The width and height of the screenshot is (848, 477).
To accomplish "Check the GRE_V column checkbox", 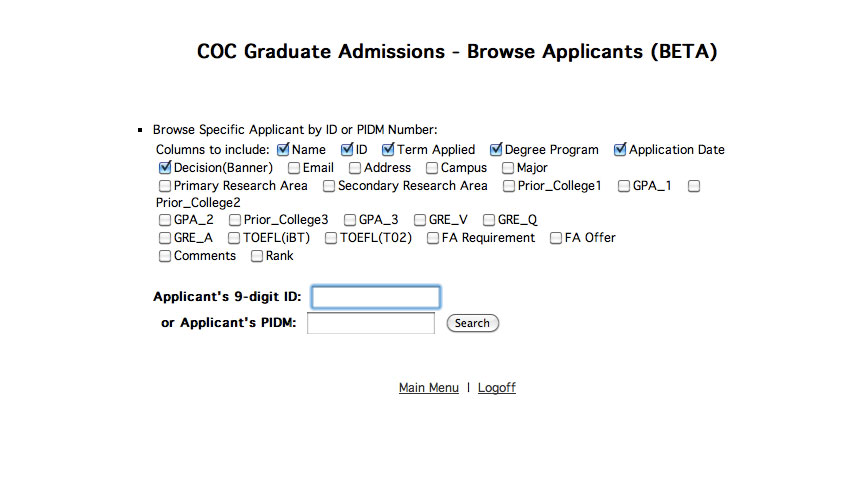I will pyautogui.click(x=419, y=220).
